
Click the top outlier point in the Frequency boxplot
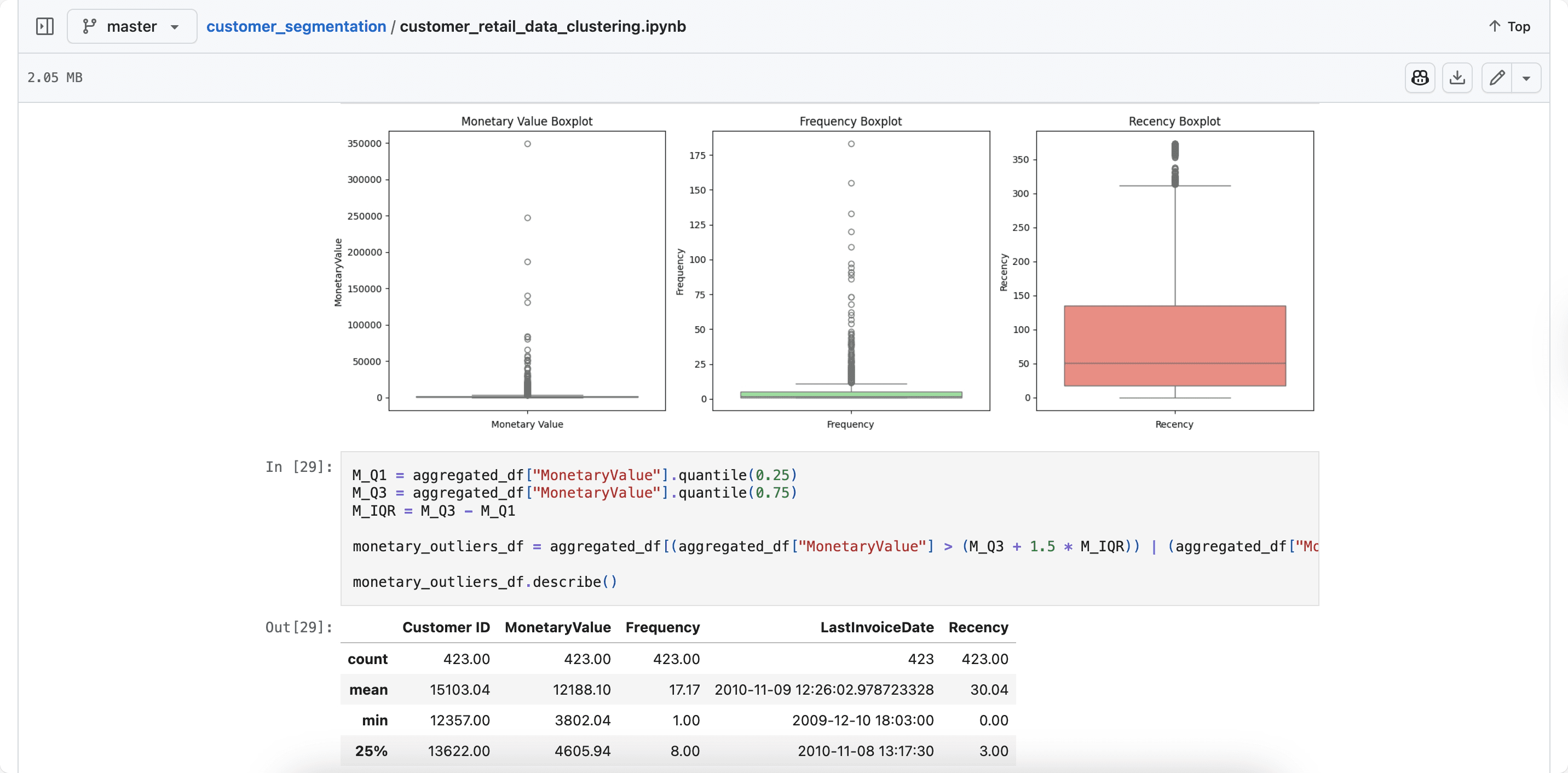[851, 143]
